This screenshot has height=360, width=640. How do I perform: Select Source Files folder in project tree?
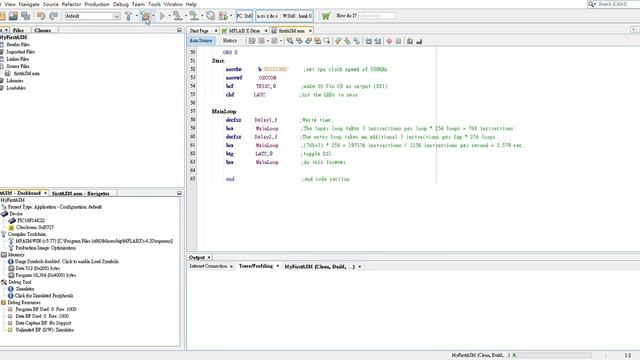point(18,66)
